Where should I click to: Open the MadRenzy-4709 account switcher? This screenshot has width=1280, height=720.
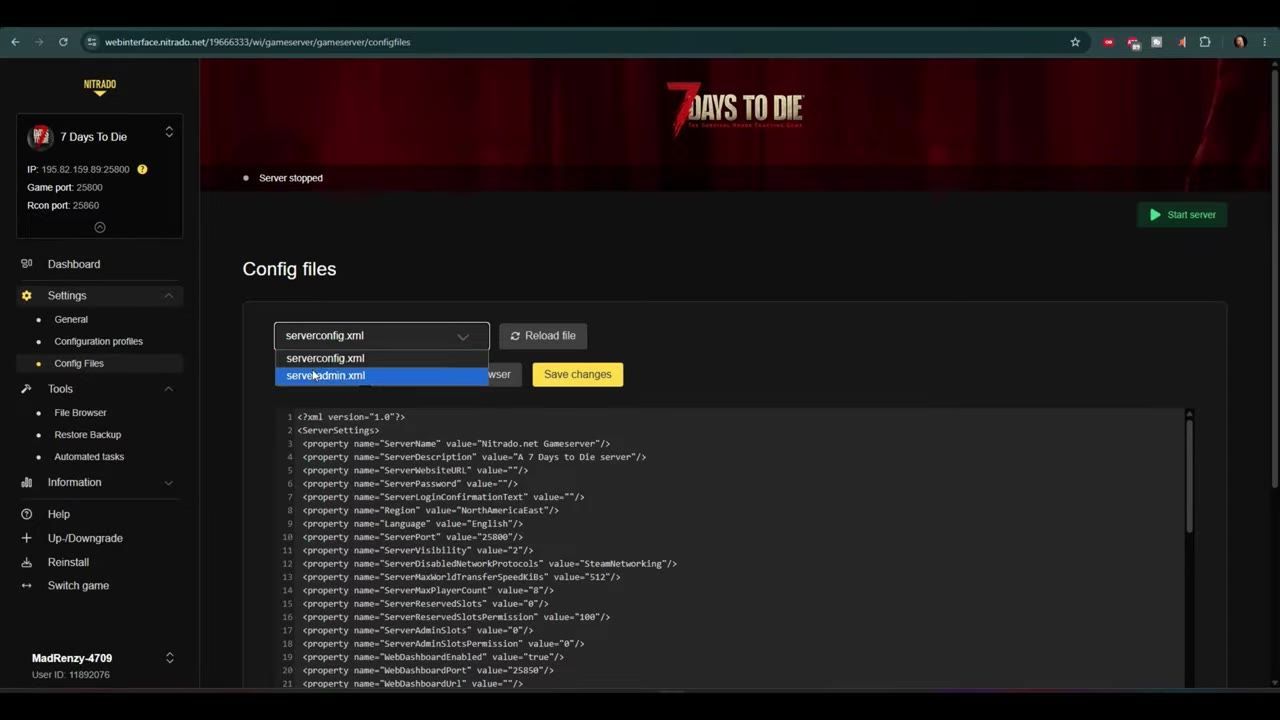coord(169,658)
